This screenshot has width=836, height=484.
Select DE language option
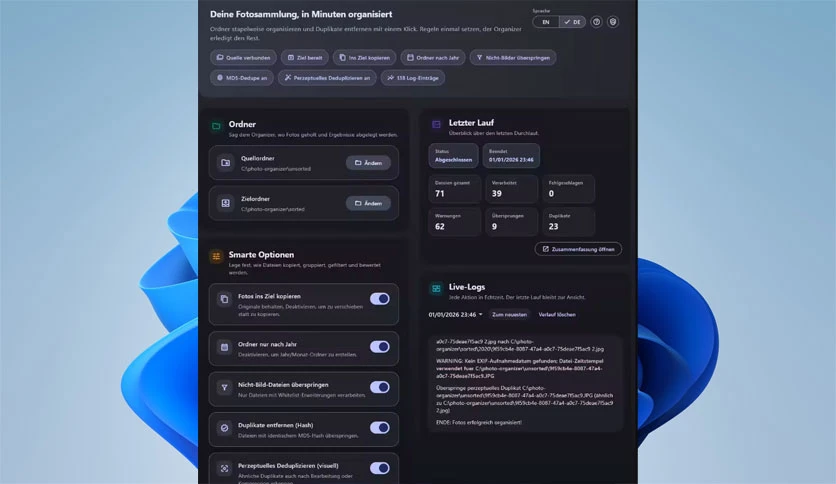tap(573, 22)
